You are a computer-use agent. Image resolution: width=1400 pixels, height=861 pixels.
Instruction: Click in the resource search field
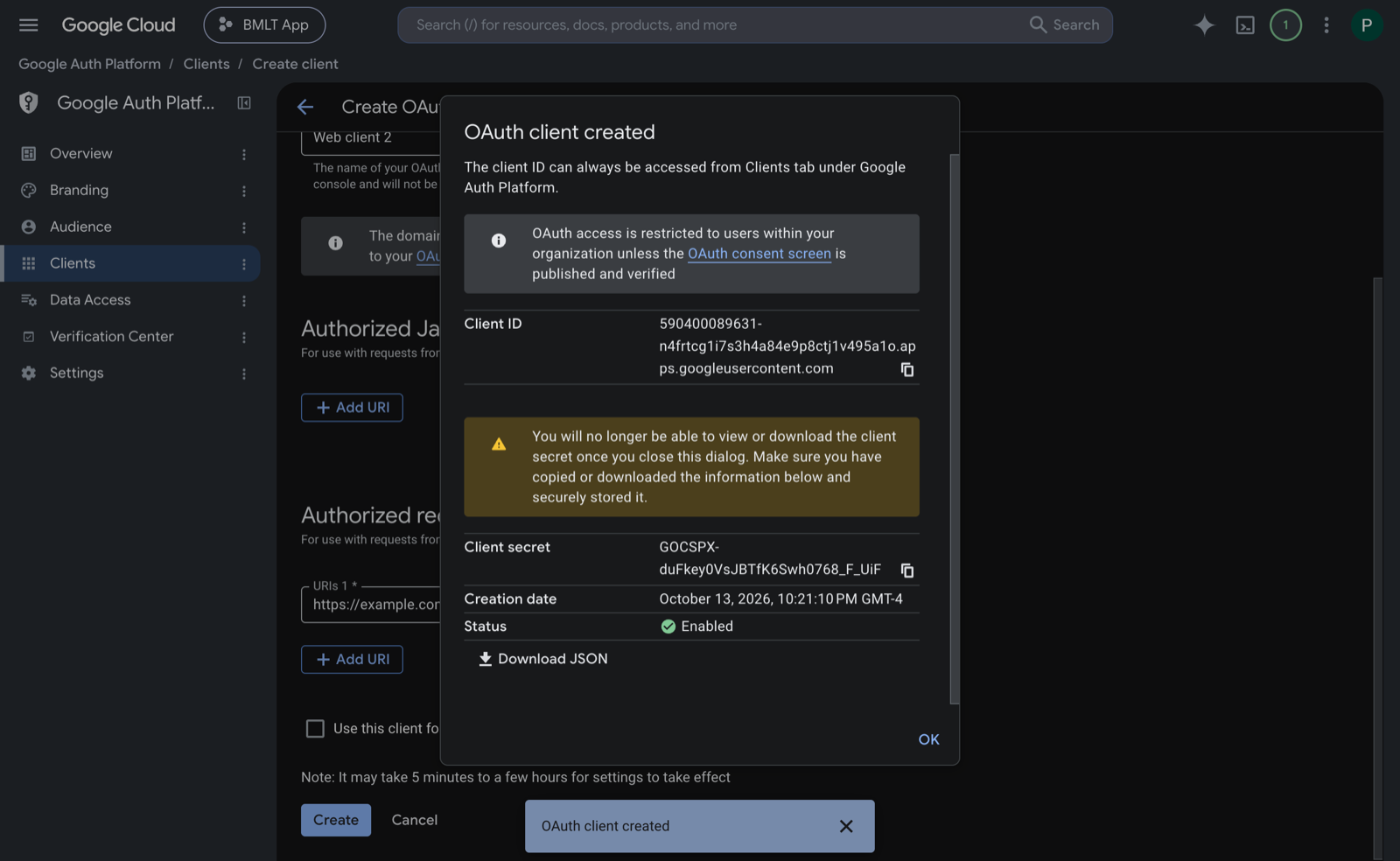tap(713, 25)
